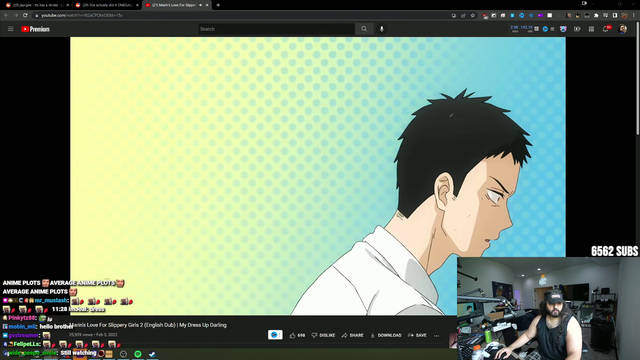Click the colorful extension icon beside create
Viewport: 640px width, 360px height.
pos(563,29)
